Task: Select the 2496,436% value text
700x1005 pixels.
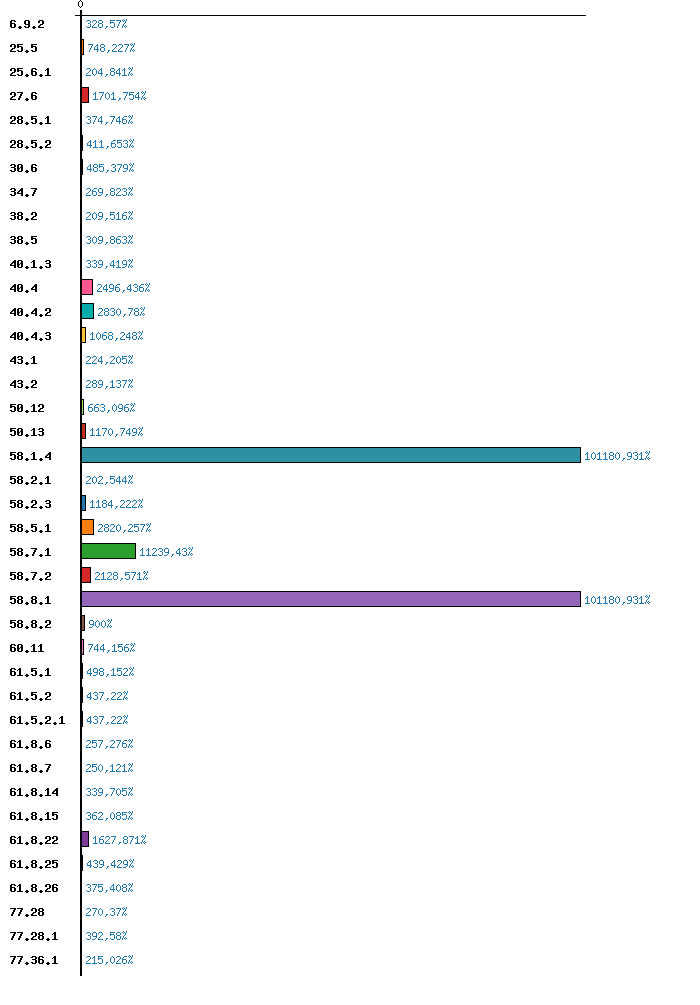Action: click(123, 288)
